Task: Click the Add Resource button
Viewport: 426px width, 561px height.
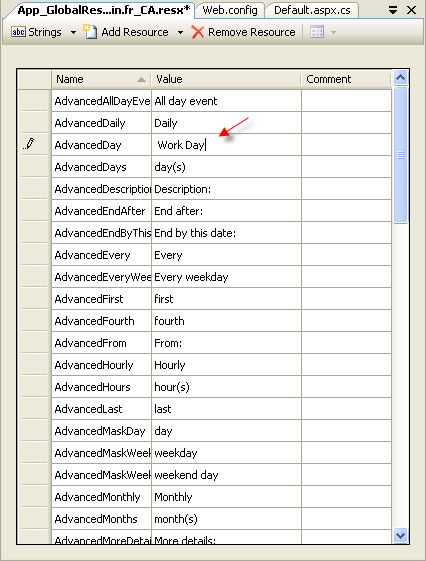Action: point(126,32)
